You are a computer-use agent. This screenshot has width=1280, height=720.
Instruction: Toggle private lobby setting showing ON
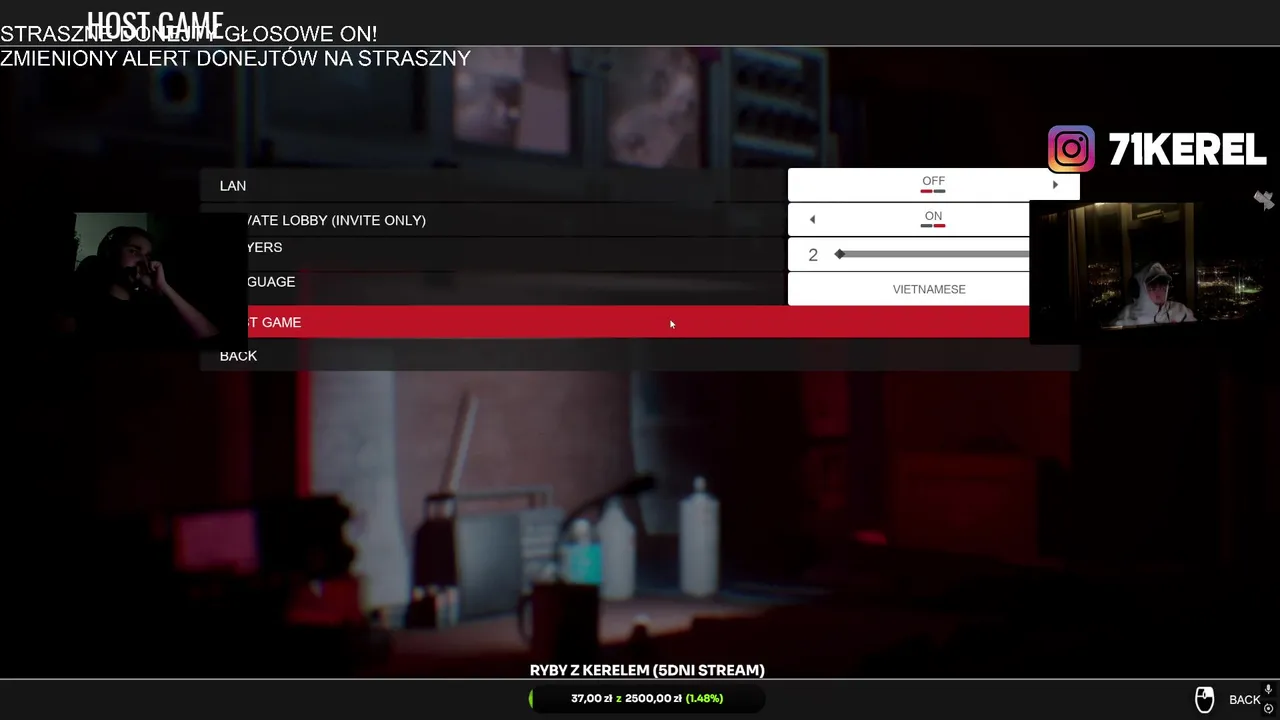click(933, 219)
